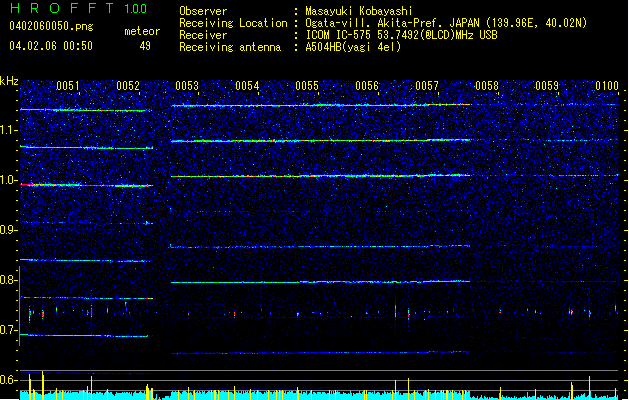Select the file name 0402060050.png

coord(51,27)
